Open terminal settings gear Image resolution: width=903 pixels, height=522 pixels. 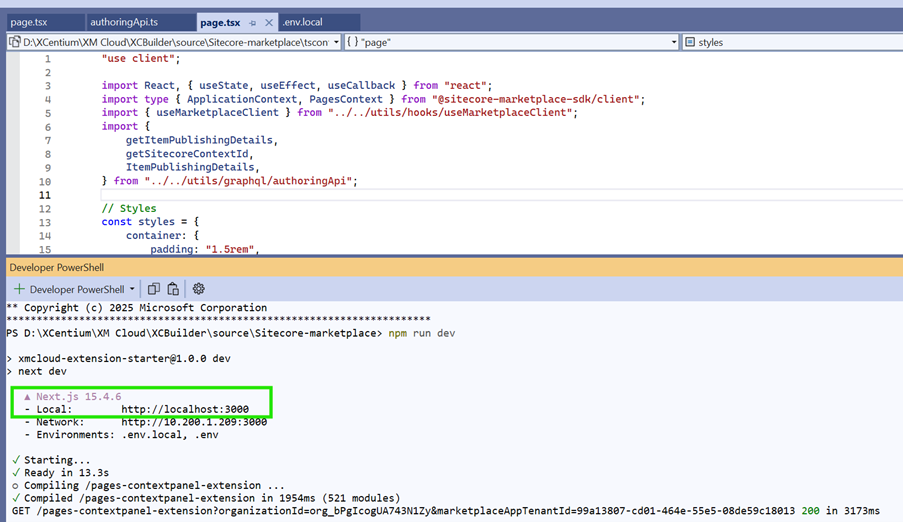(199, 289)
